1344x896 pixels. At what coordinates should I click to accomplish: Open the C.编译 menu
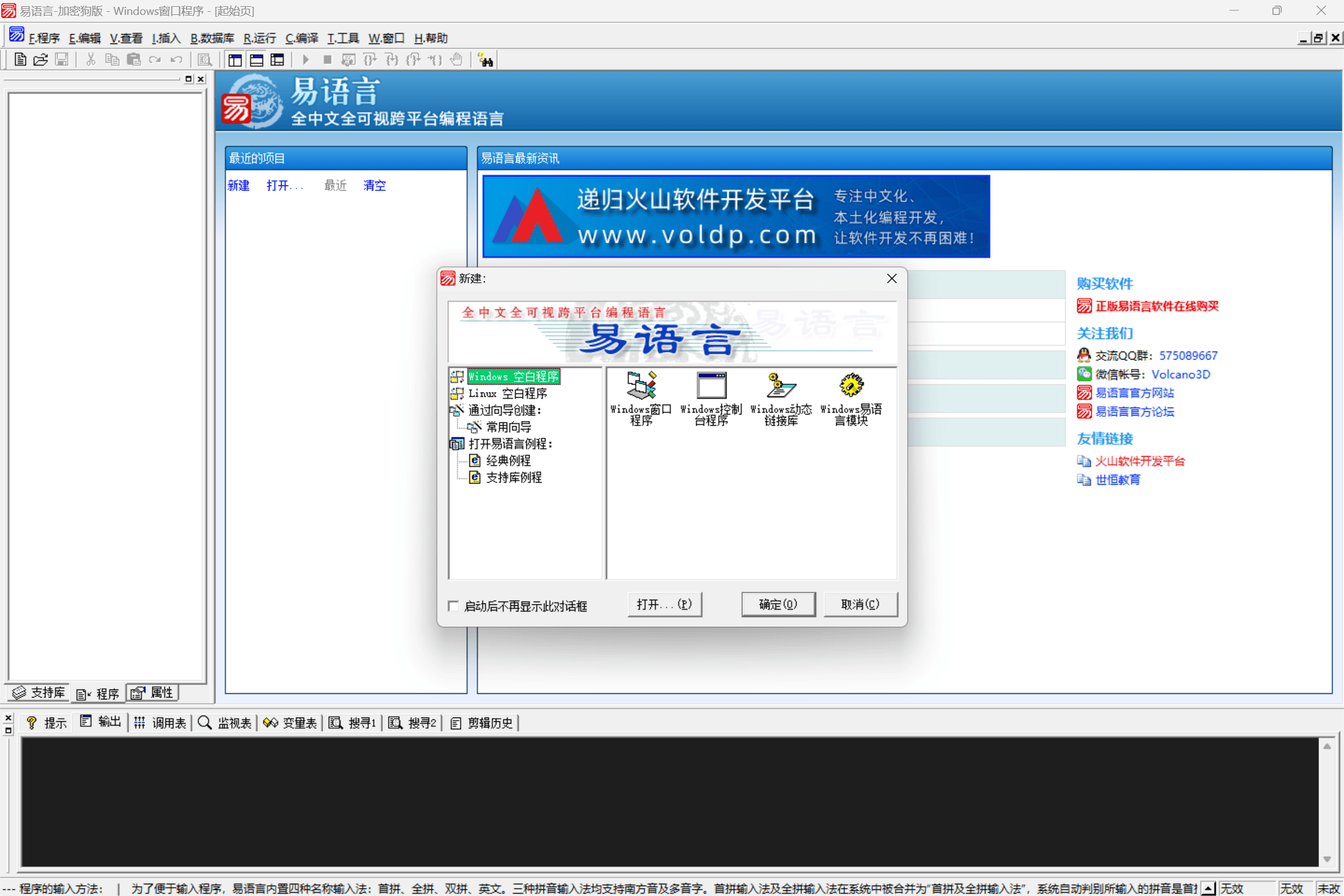click(x=301, y=39)
